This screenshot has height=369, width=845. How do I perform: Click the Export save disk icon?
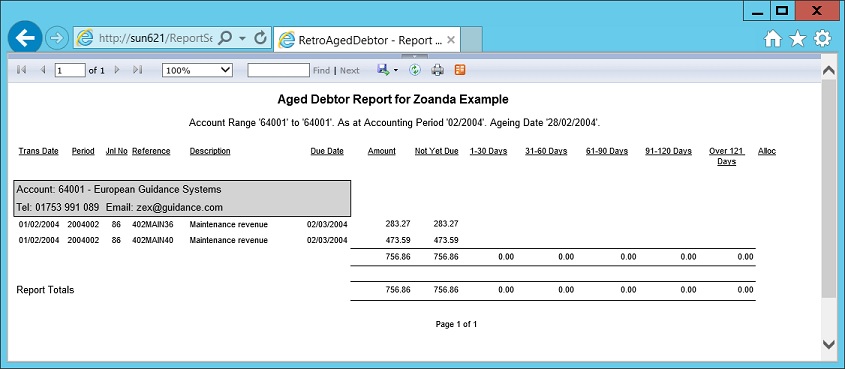[384, 70]
